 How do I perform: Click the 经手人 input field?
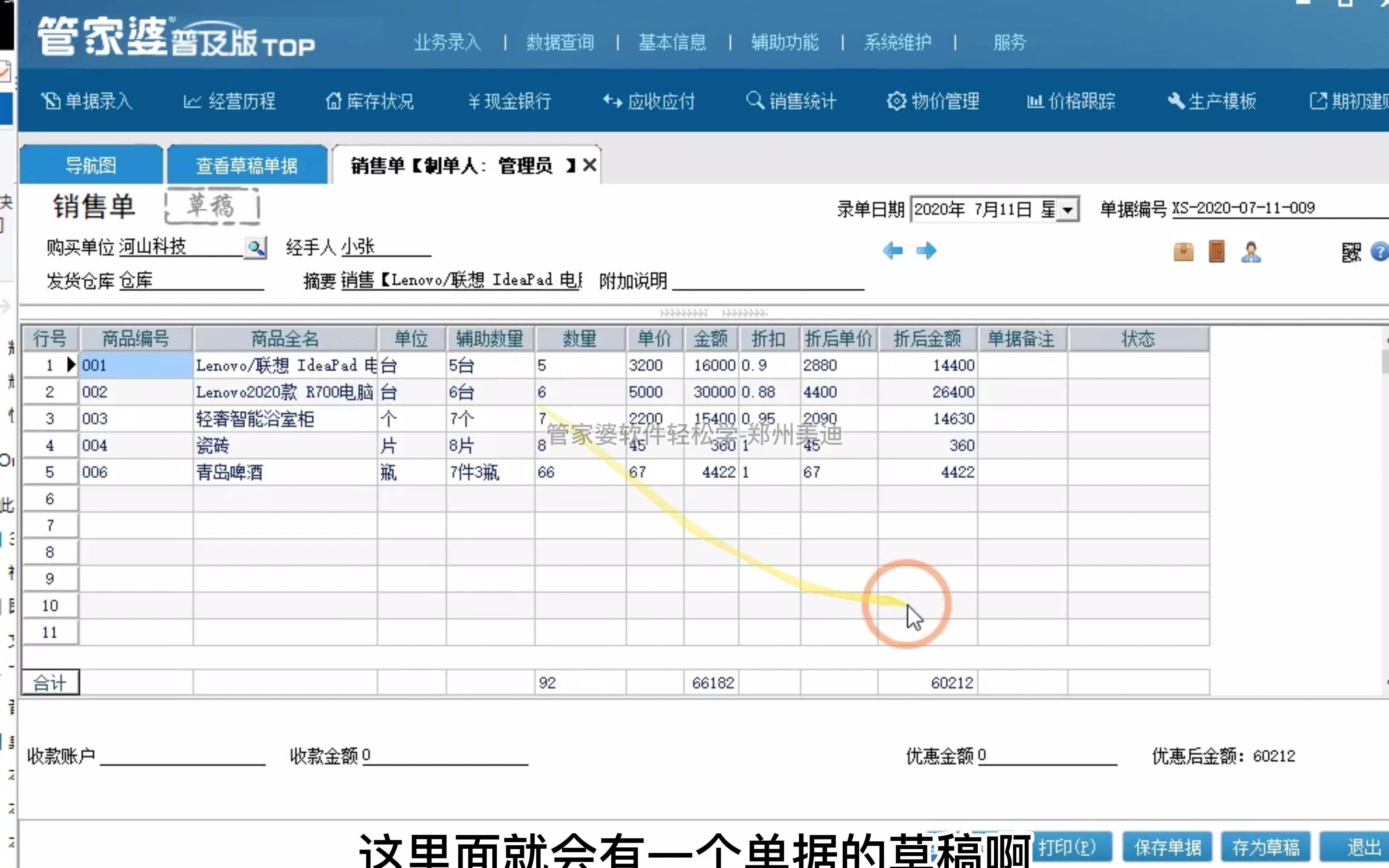click(386, 247)
